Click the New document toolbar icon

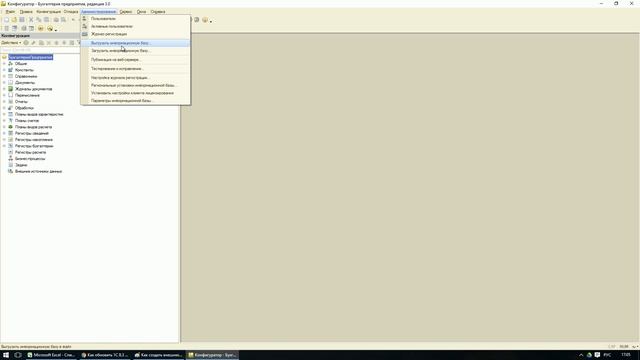[6, 20]
